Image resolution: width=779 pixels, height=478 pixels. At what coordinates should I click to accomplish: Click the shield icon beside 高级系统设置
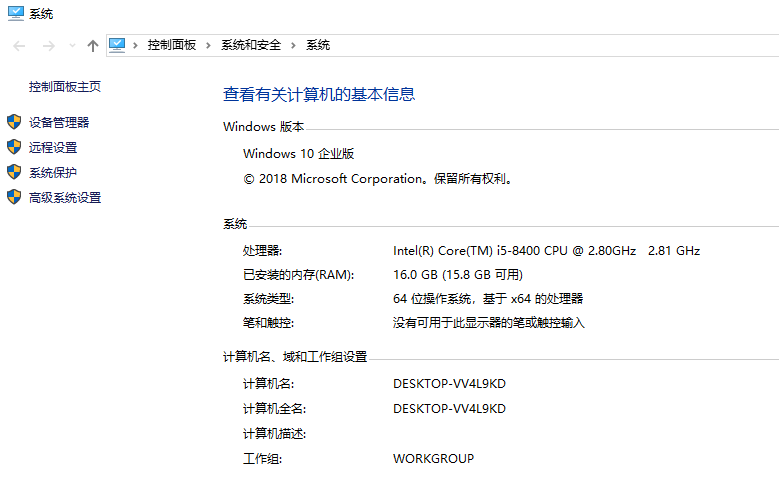pyautogui.click(x=14, y=197)
